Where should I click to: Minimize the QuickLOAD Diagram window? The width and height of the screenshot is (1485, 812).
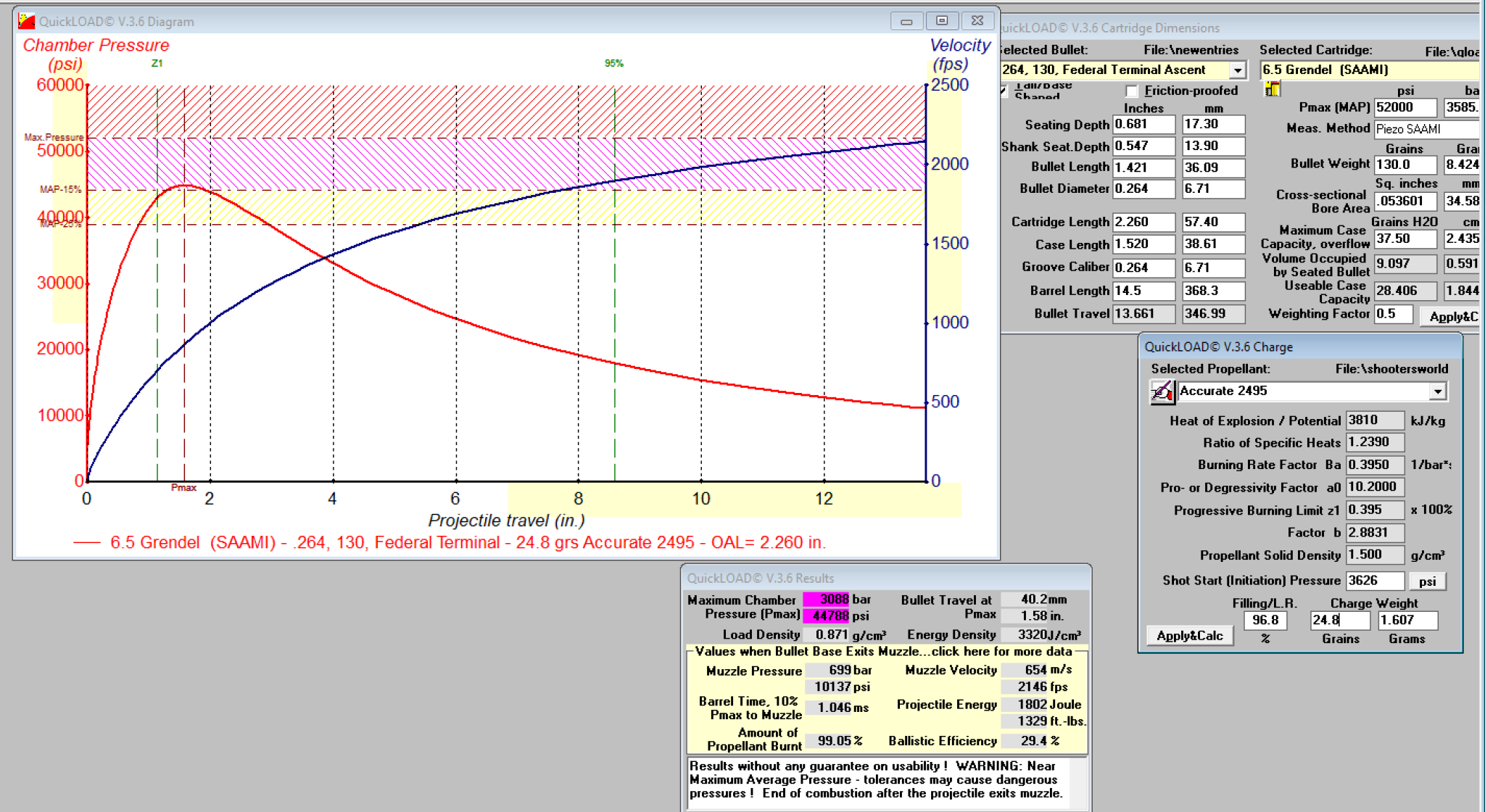pyautogui.click(x=906, y=21)
